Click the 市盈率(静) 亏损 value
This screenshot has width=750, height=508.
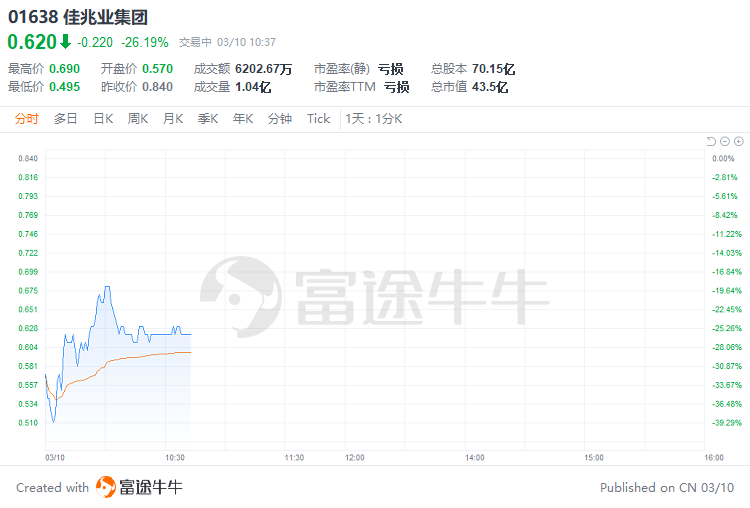click(390, 69)
